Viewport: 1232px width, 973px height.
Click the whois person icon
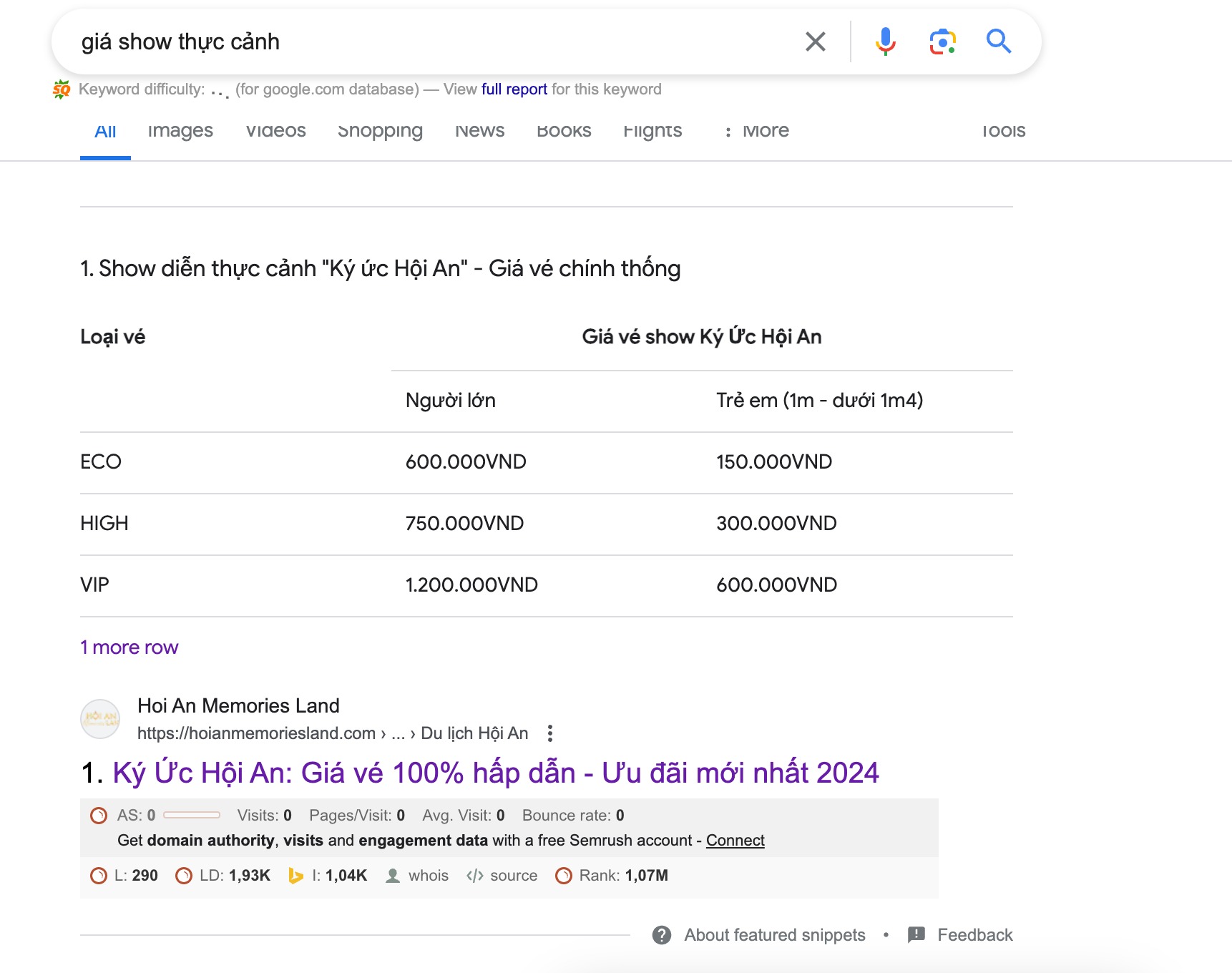coord(393,876)
